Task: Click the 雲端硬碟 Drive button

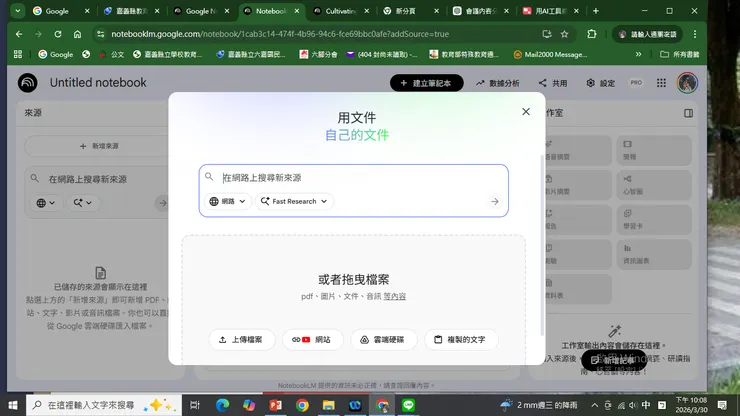Action: (x=383, y=340)
